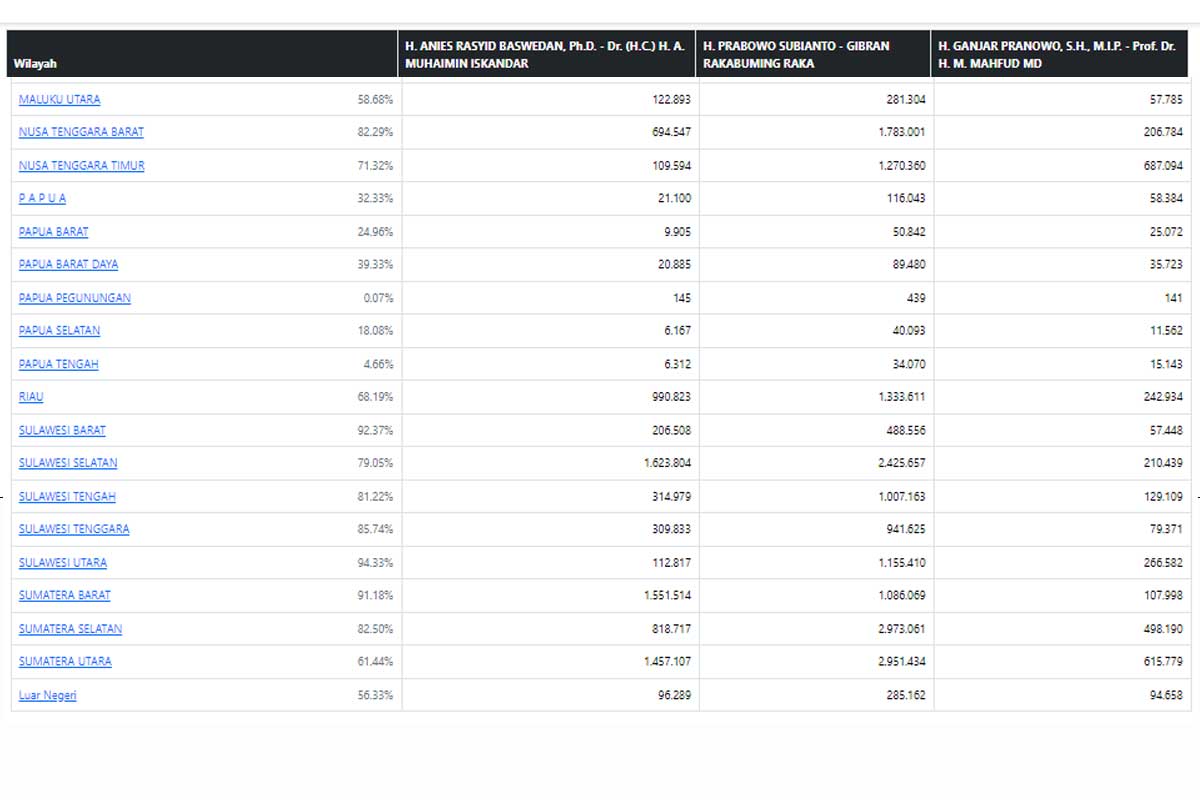This screenshot has width=1200, height=800.
Task: Select the 94.33% value for Sulawesi Utara
Action: click(375, 562)
